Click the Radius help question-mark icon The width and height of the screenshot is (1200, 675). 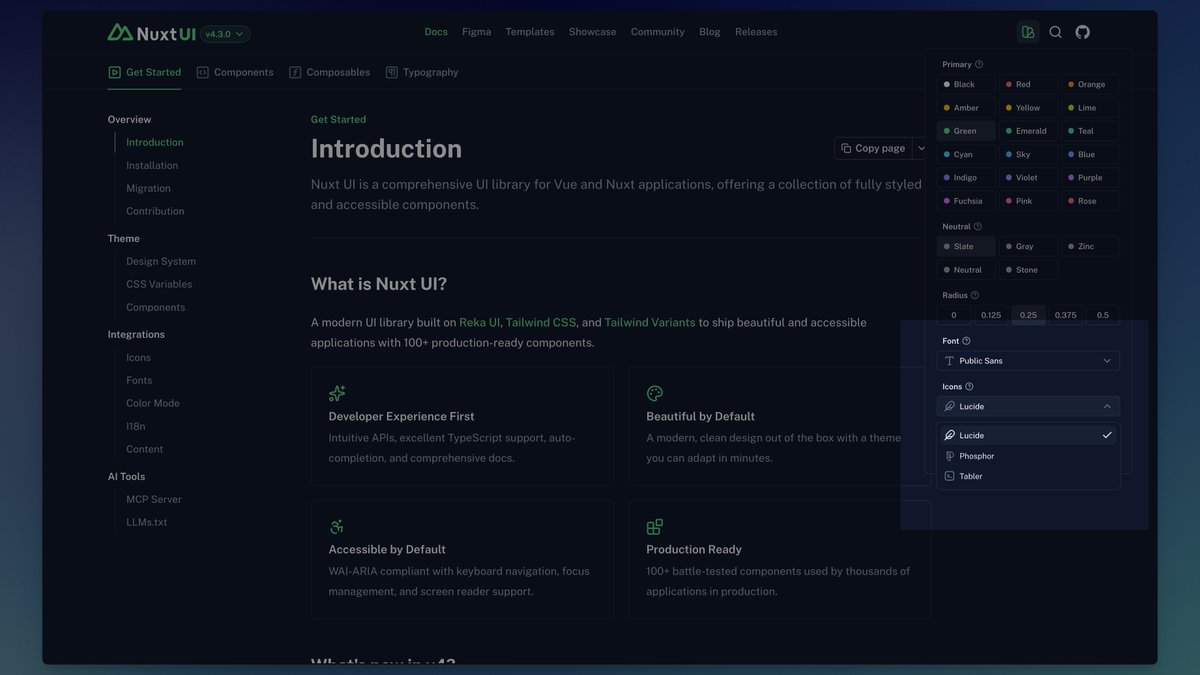[x=975, y=295]
